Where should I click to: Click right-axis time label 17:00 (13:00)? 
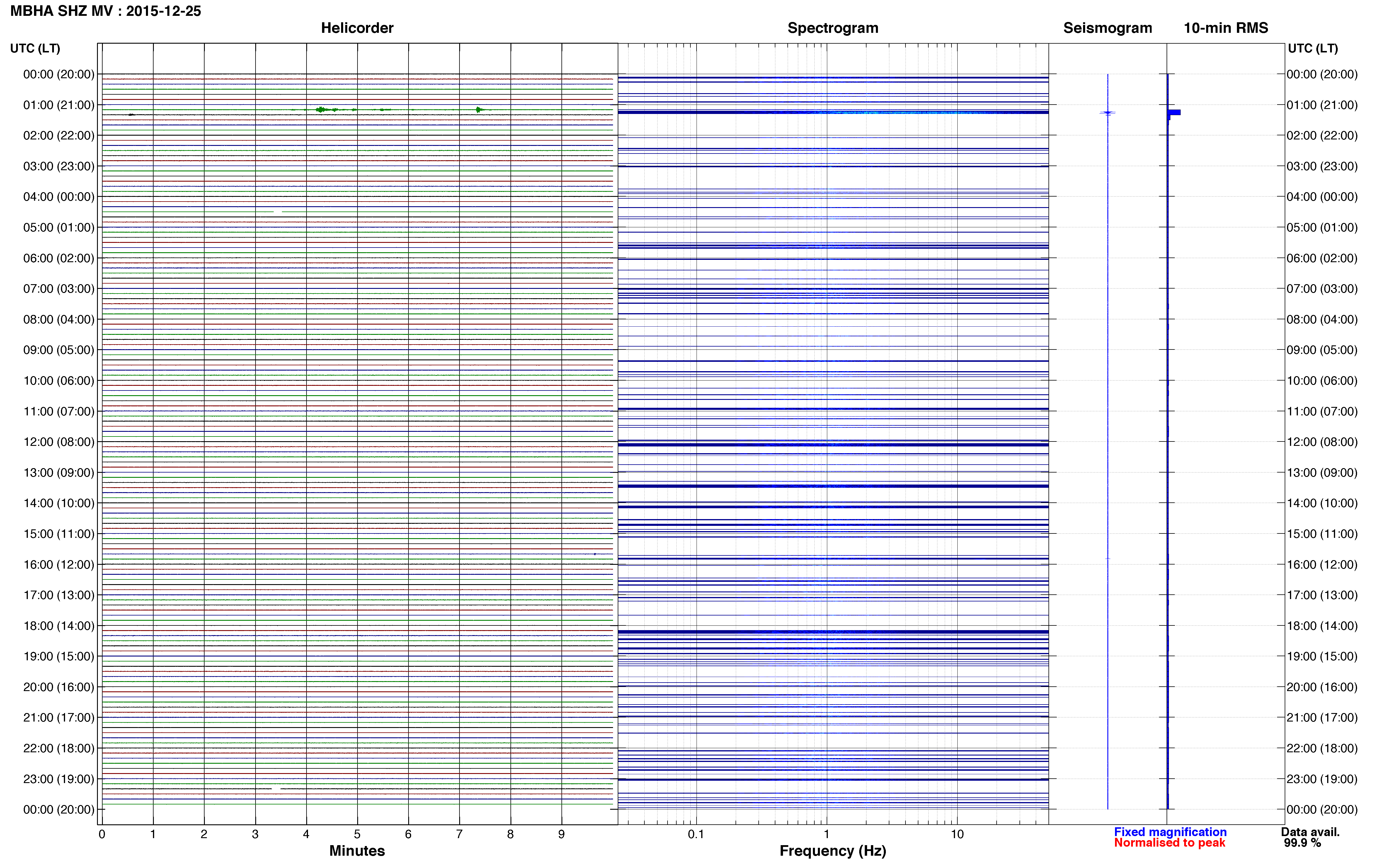pos(1322,595)
